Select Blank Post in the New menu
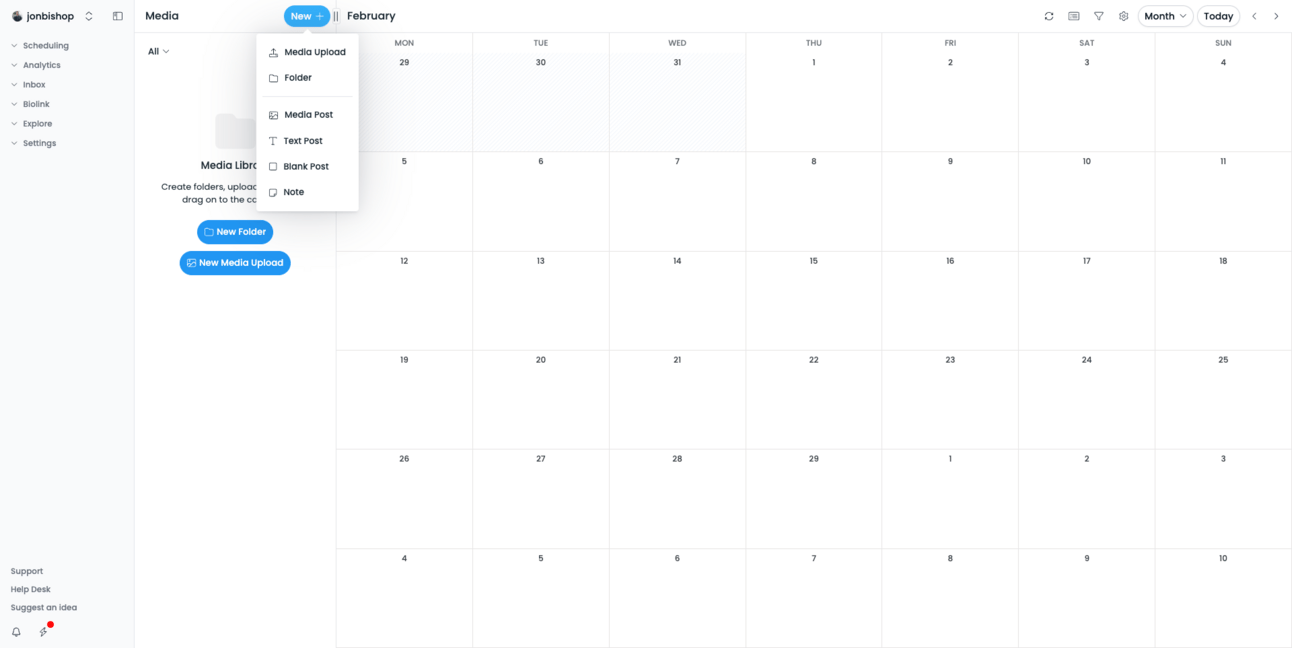 coord(307,167)
